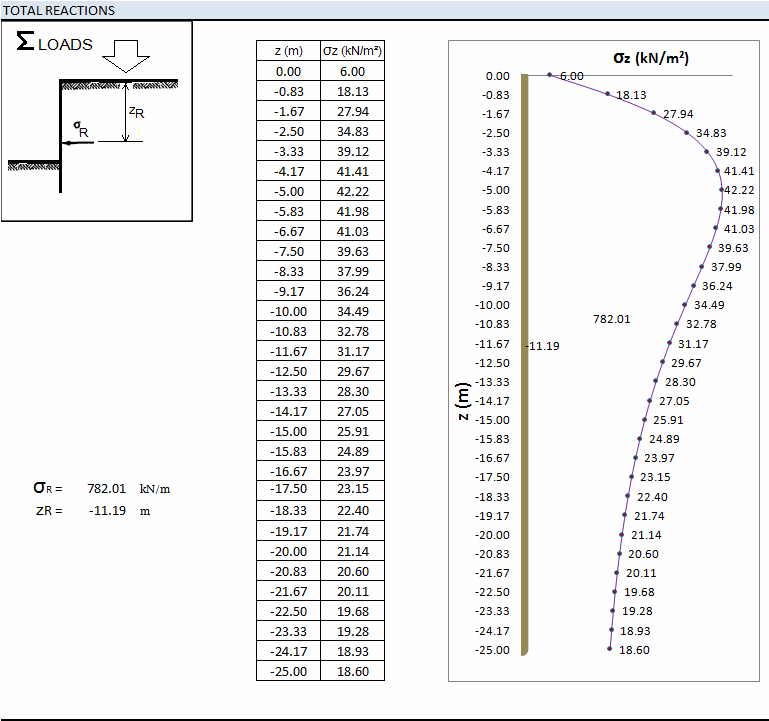Select chart data label 27.05
Screen dimensions: 769x721
click(674, 401)
